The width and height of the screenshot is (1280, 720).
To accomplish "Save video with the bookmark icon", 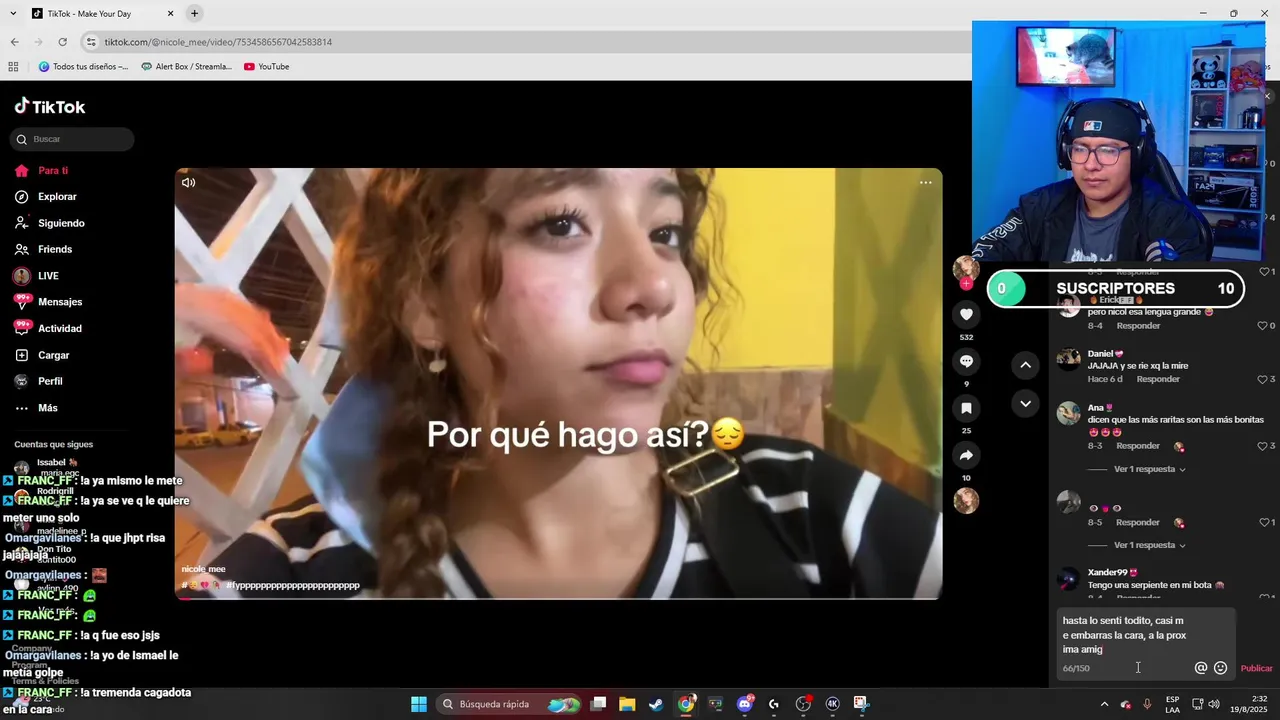I will pos(966,408).
